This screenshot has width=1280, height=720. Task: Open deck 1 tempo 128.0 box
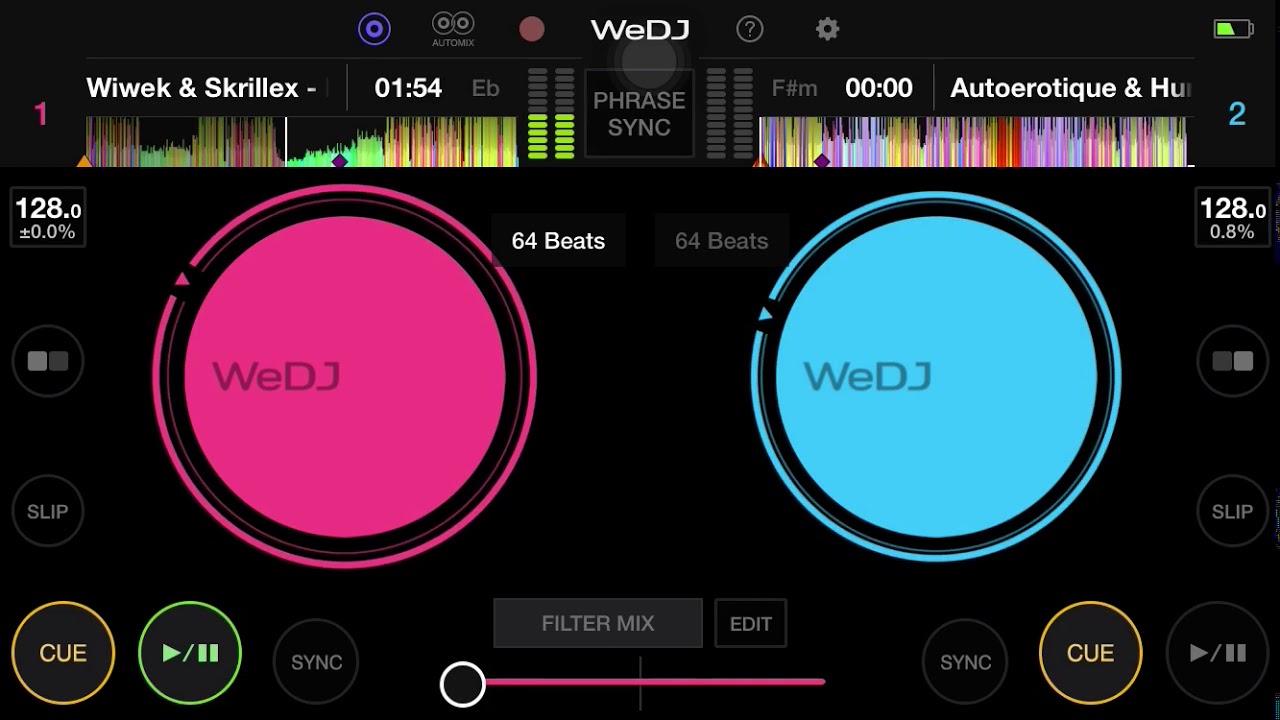coord(48,217)
